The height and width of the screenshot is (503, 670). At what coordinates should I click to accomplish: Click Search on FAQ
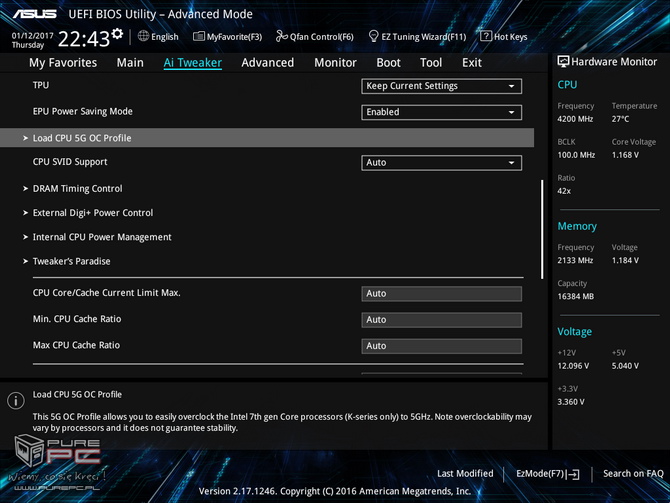click(633, 474)
